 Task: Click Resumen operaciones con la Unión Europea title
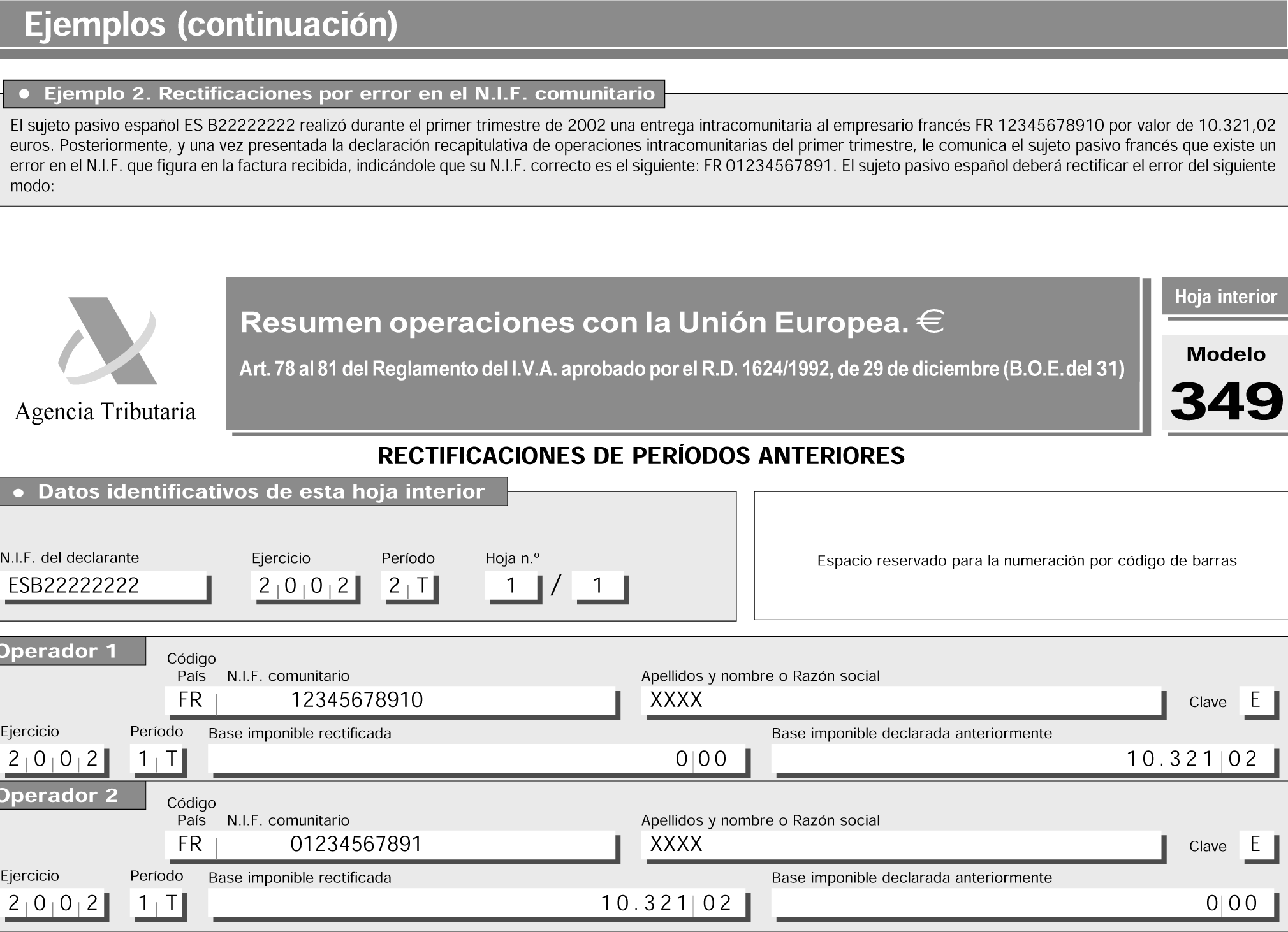[x=574, y=323]
